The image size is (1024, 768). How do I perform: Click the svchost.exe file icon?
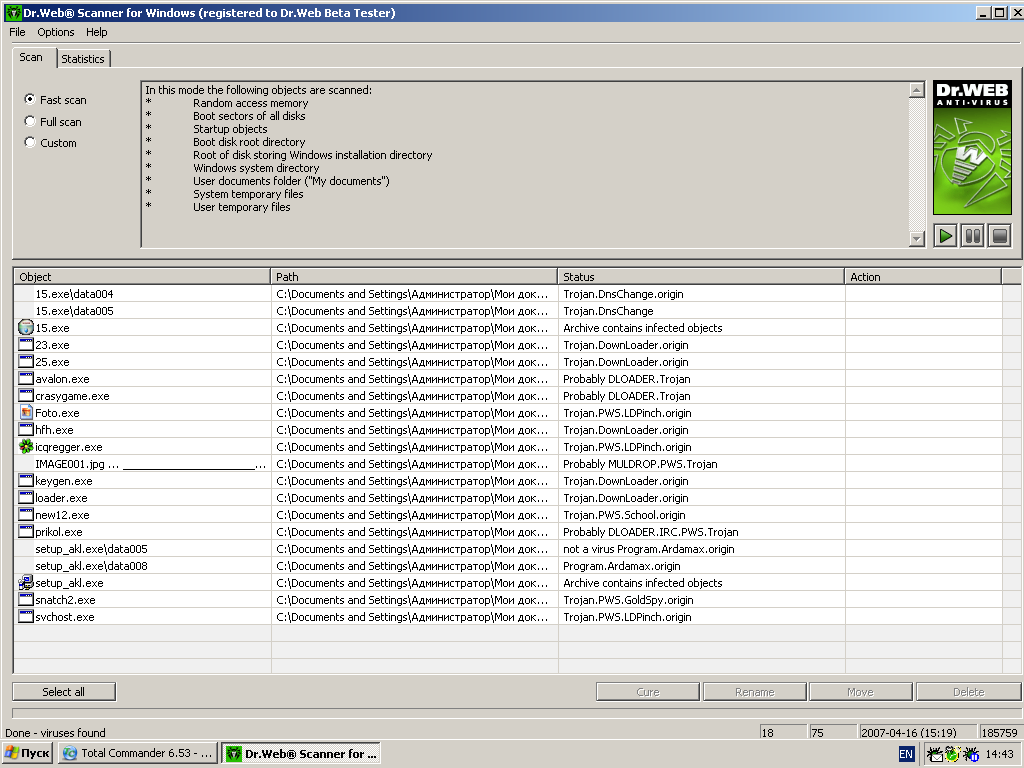click(x=25, y=616)
